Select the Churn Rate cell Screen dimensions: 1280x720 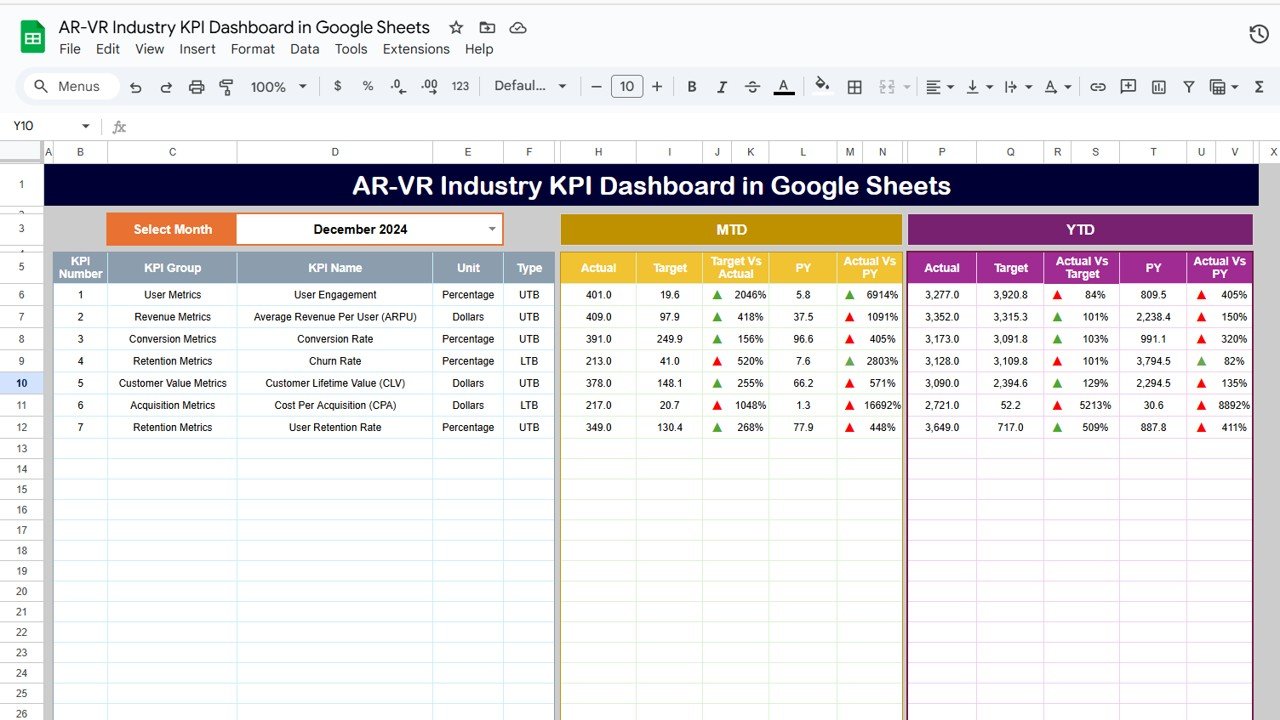pos(335,361)
